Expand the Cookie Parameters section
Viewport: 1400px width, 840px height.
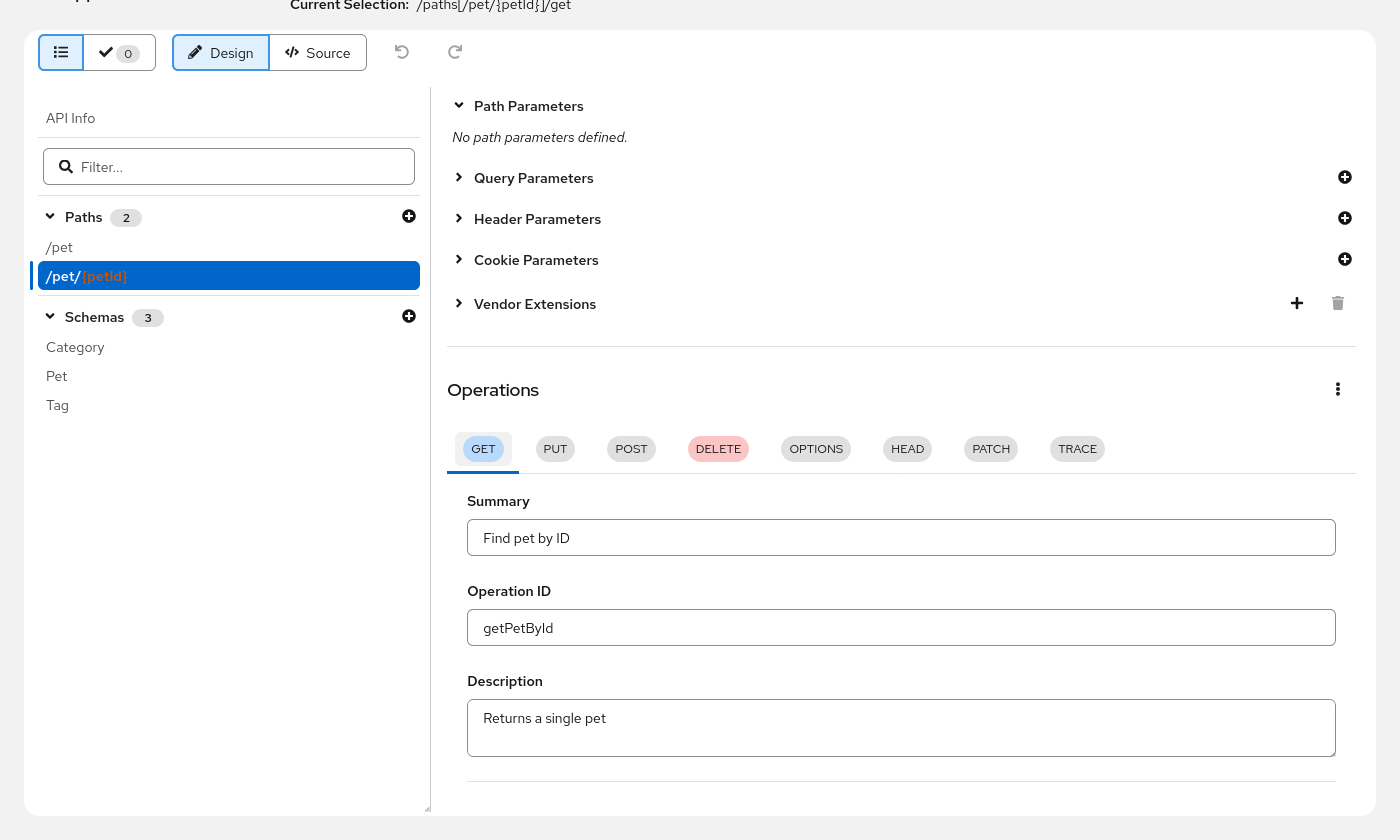pyautogui.click(x=459, y=259)
